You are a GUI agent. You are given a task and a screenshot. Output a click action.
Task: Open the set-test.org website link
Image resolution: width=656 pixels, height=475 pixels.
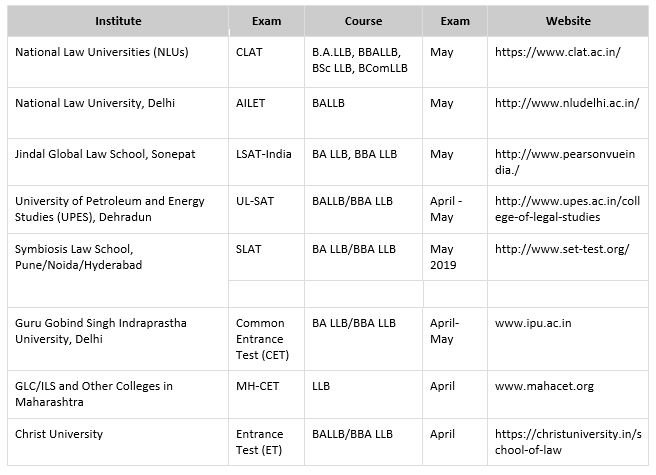(x=562, y=250)
